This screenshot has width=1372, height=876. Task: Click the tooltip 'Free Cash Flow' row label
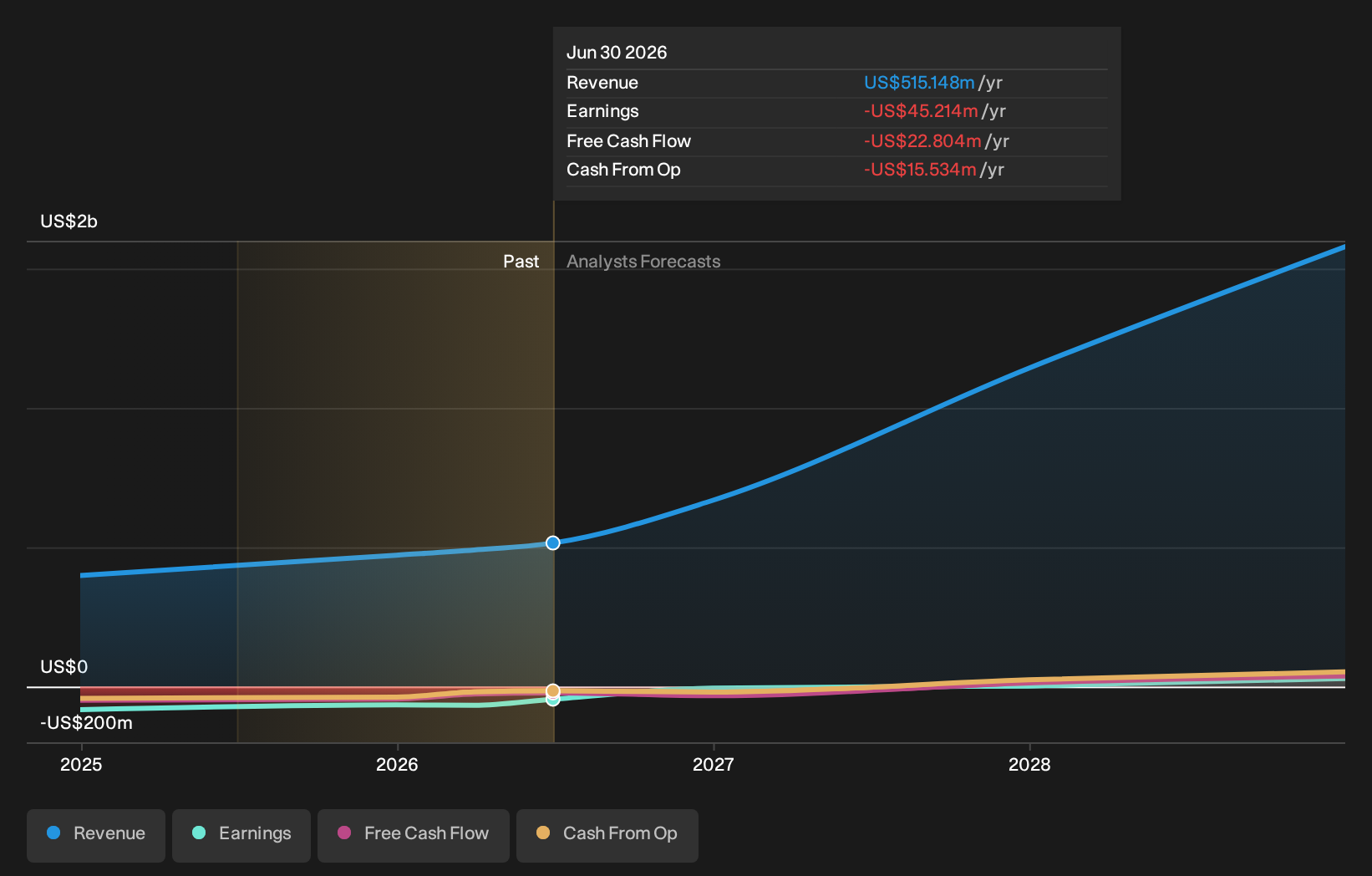[x=629, y=141]
